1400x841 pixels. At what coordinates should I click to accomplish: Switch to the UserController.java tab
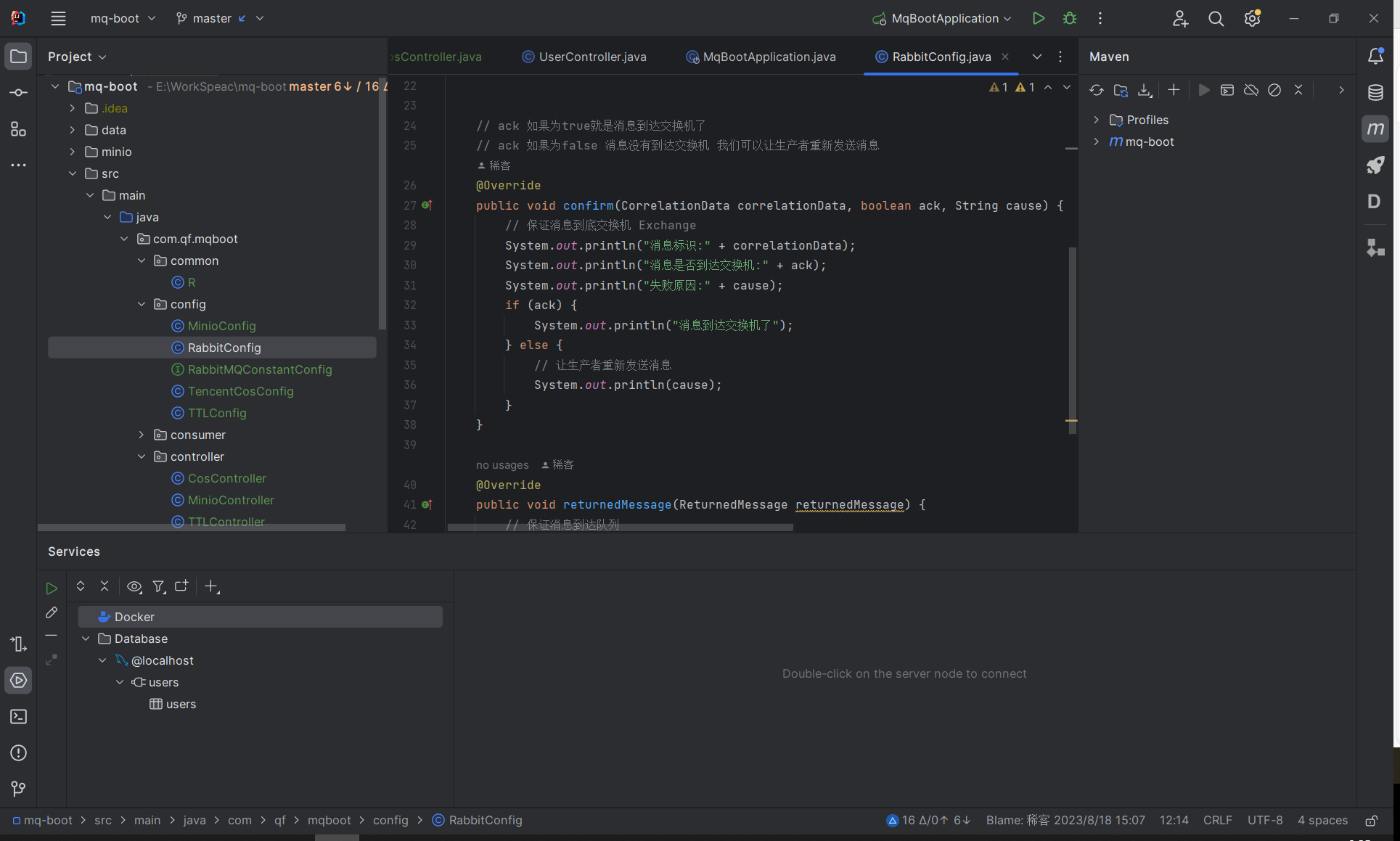[584, 57]
